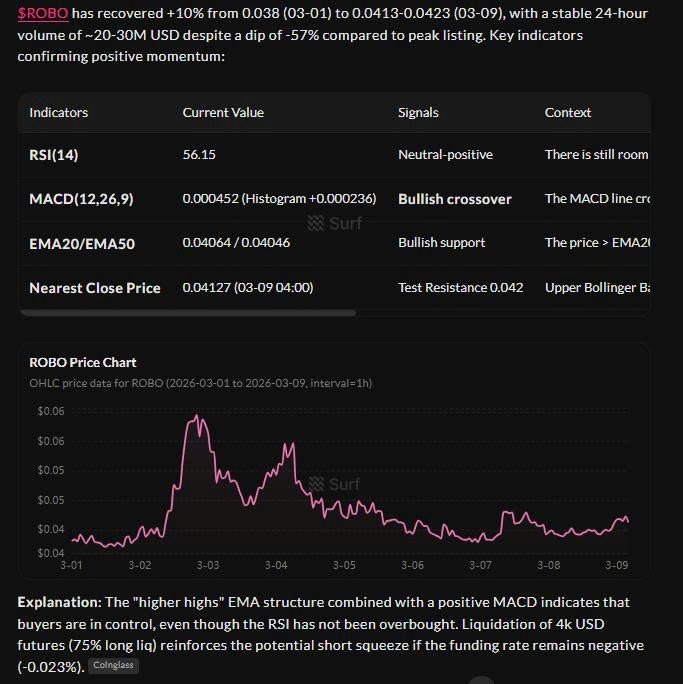The height and width of the screenshot is (684, 683).
Task: Click the Coinglass source badge
Action: pyautogui.click(x=114, y=664)
